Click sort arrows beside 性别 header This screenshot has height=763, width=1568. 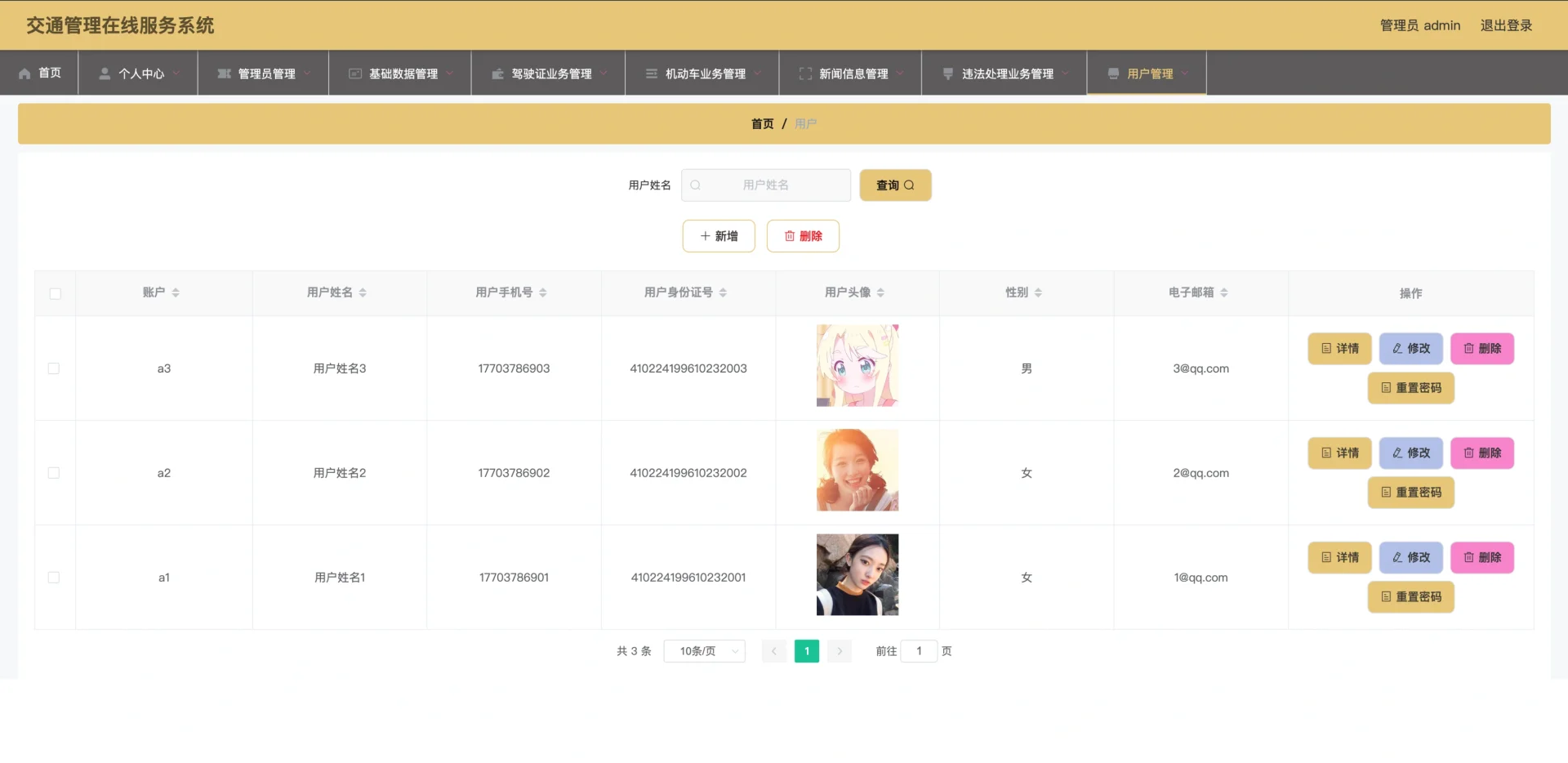coord(1038,292)
